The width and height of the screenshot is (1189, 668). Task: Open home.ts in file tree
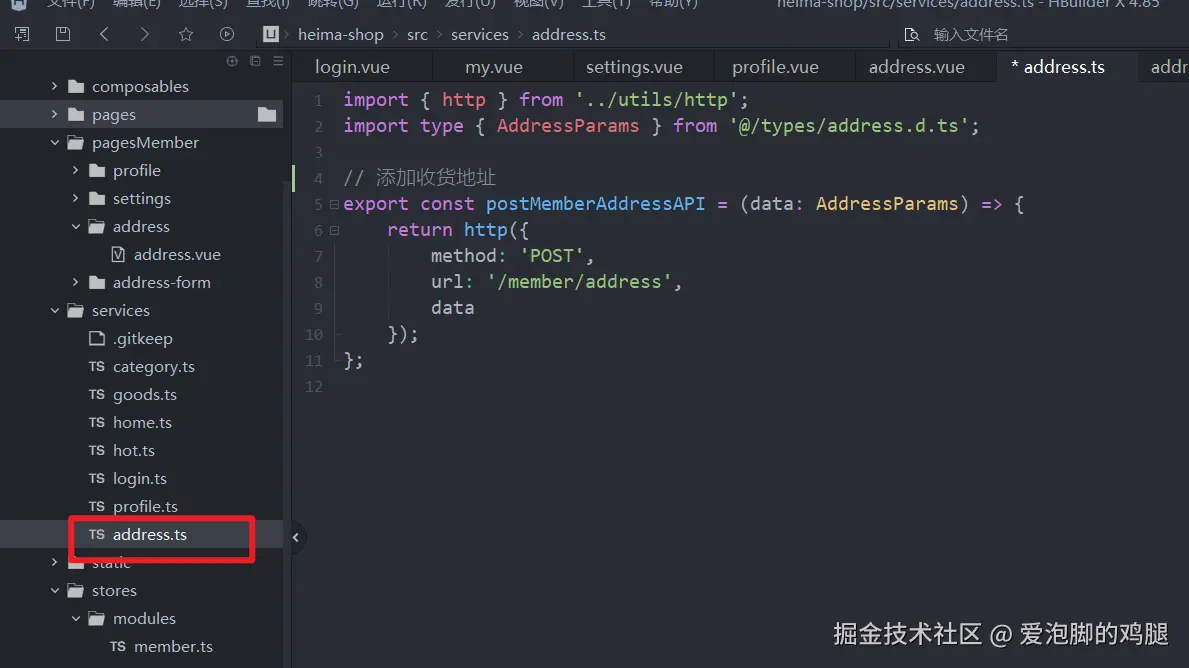click(x=143, y=422)
